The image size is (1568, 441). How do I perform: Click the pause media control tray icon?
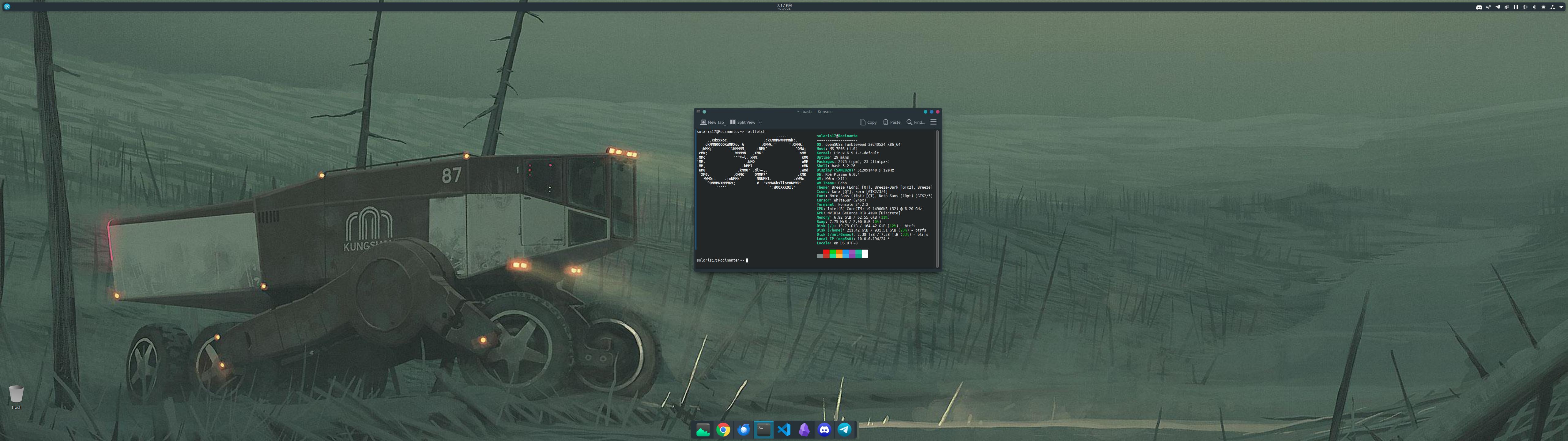pos(1516,7)
